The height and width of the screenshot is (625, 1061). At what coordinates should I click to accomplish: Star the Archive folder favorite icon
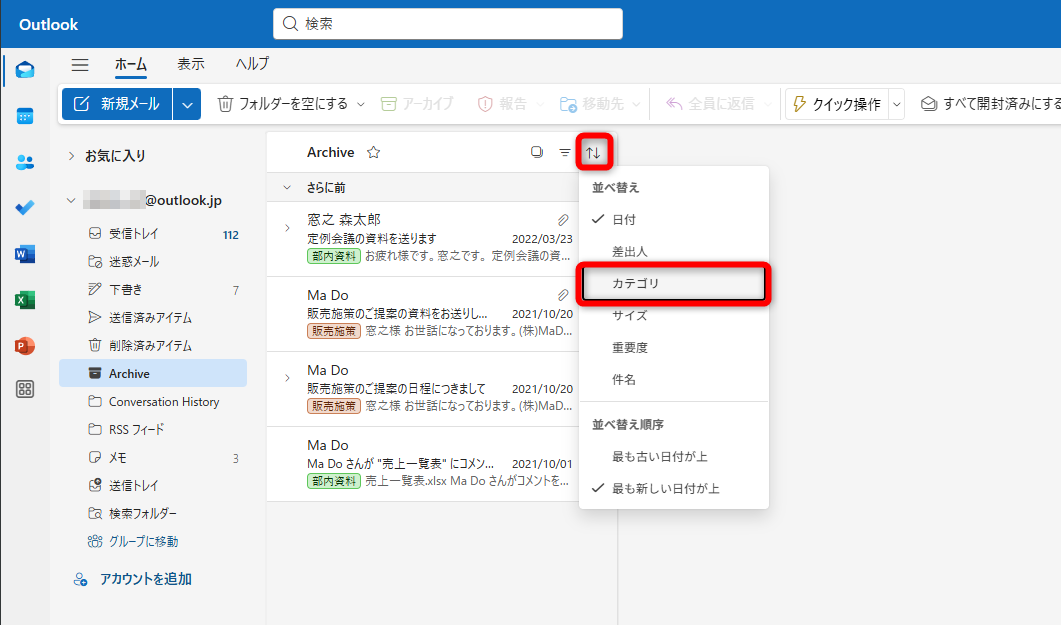pos(374,152)
